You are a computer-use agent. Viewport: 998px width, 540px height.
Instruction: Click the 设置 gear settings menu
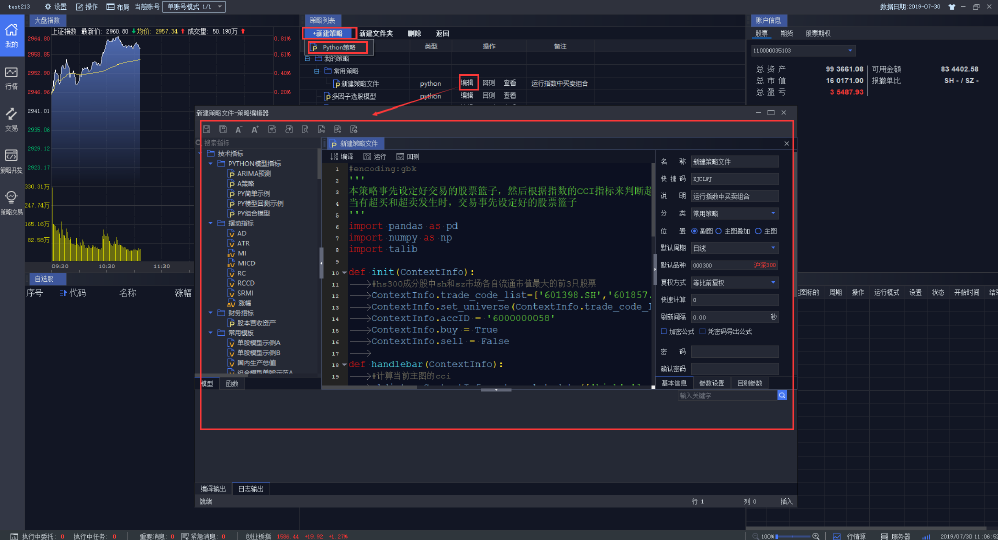tap(55, 6)
